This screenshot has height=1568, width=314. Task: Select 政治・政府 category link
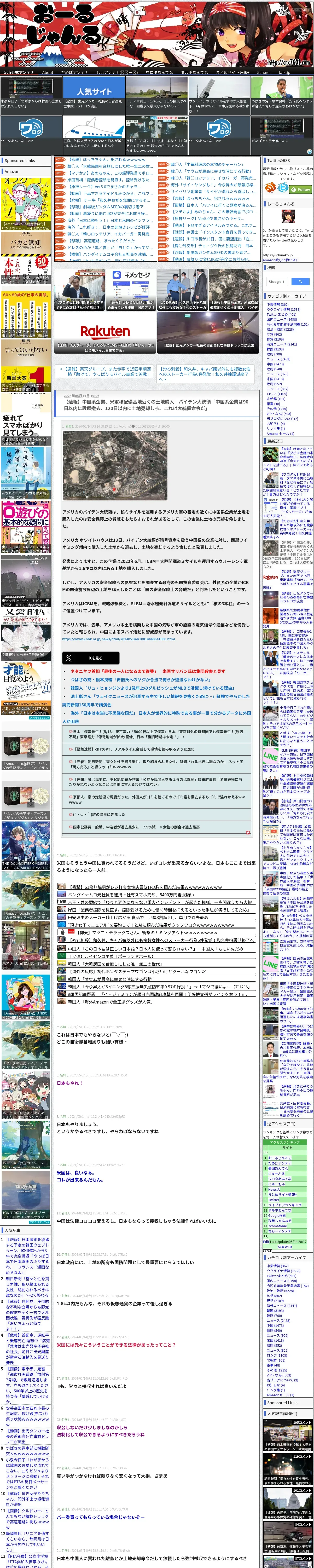(x=280, y=329)
